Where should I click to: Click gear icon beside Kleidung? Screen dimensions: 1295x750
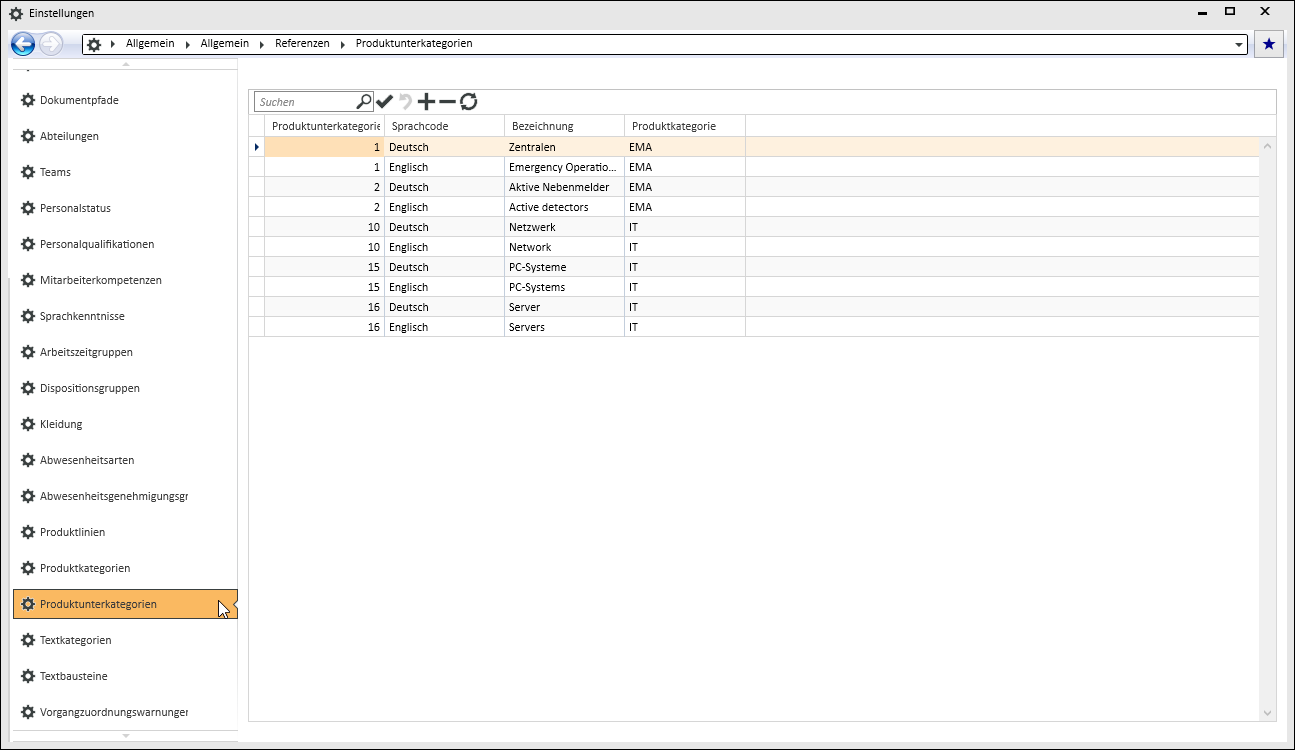pyautogui.click(x=28, y=424)
